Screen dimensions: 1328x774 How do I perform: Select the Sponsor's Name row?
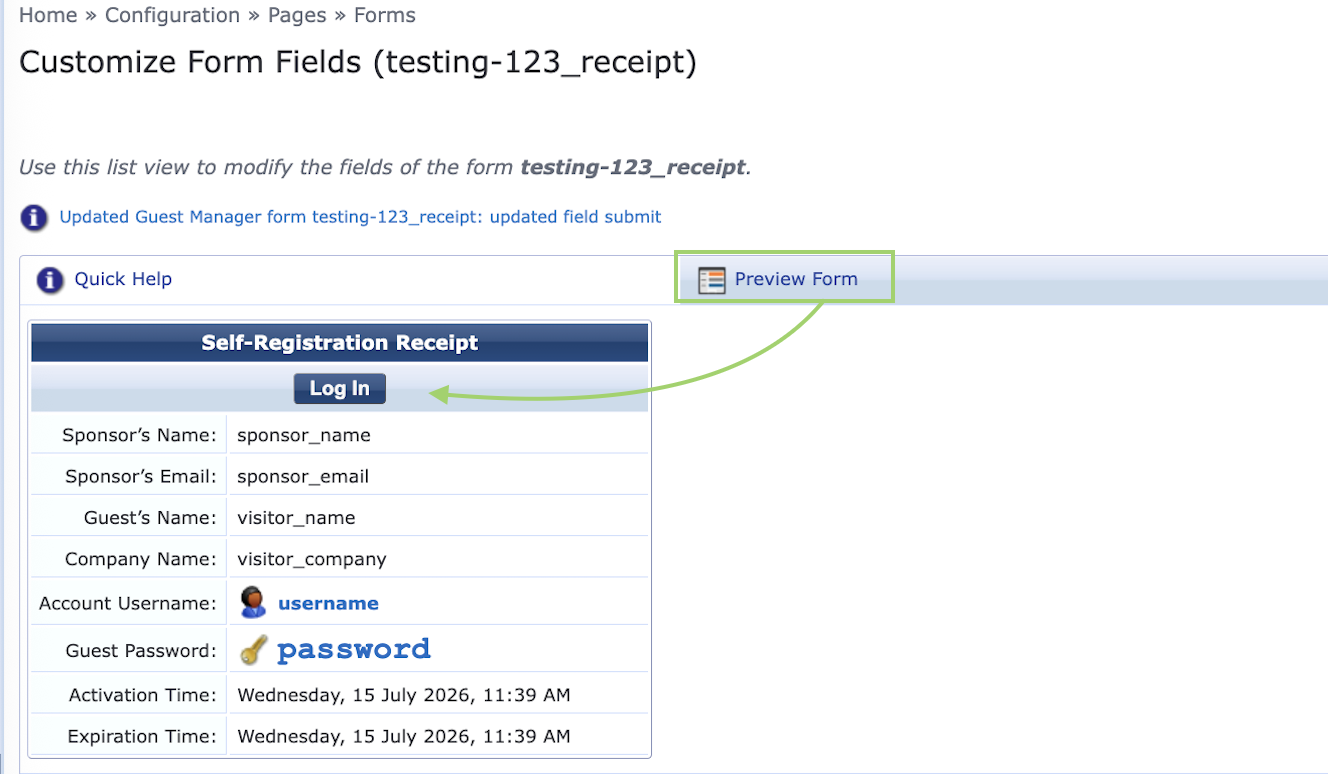(x=340, y=435)
